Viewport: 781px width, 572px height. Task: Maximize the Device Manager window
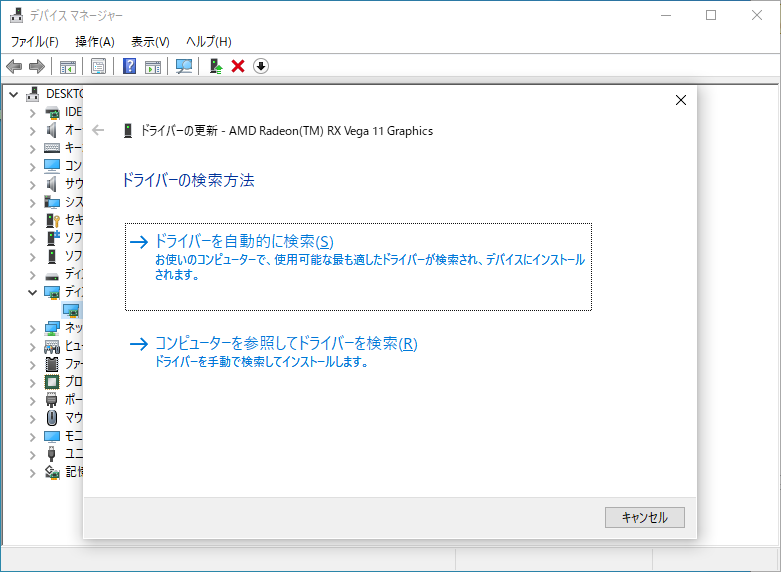tap(711, 15)
